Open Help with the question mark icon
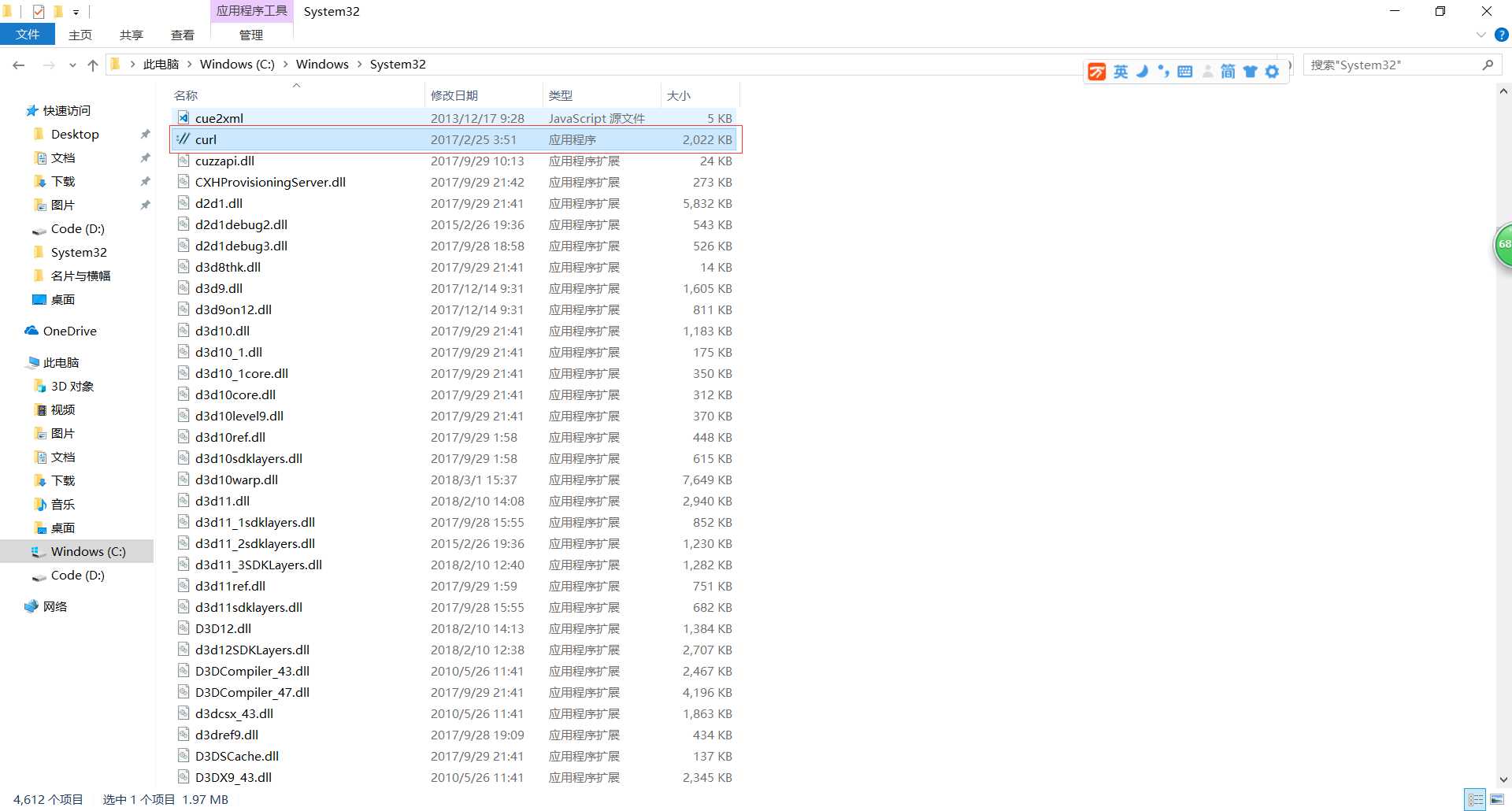 point(1501,35)
